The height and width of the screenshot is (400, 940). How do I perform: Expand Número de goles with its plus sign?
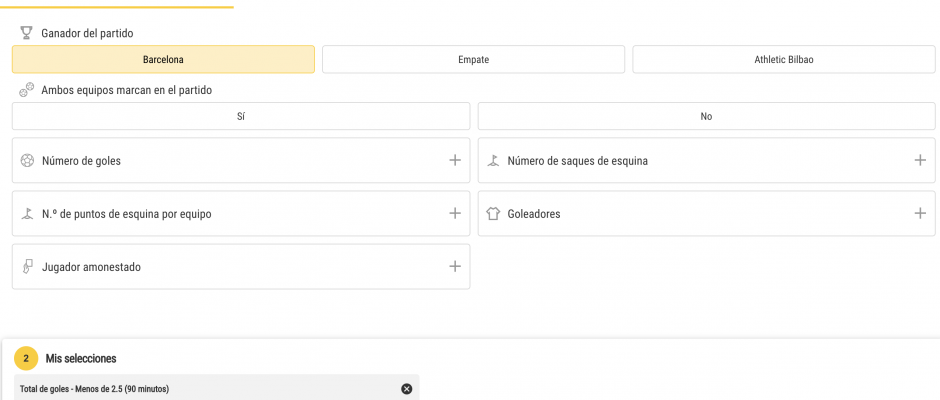coord(455,160)
